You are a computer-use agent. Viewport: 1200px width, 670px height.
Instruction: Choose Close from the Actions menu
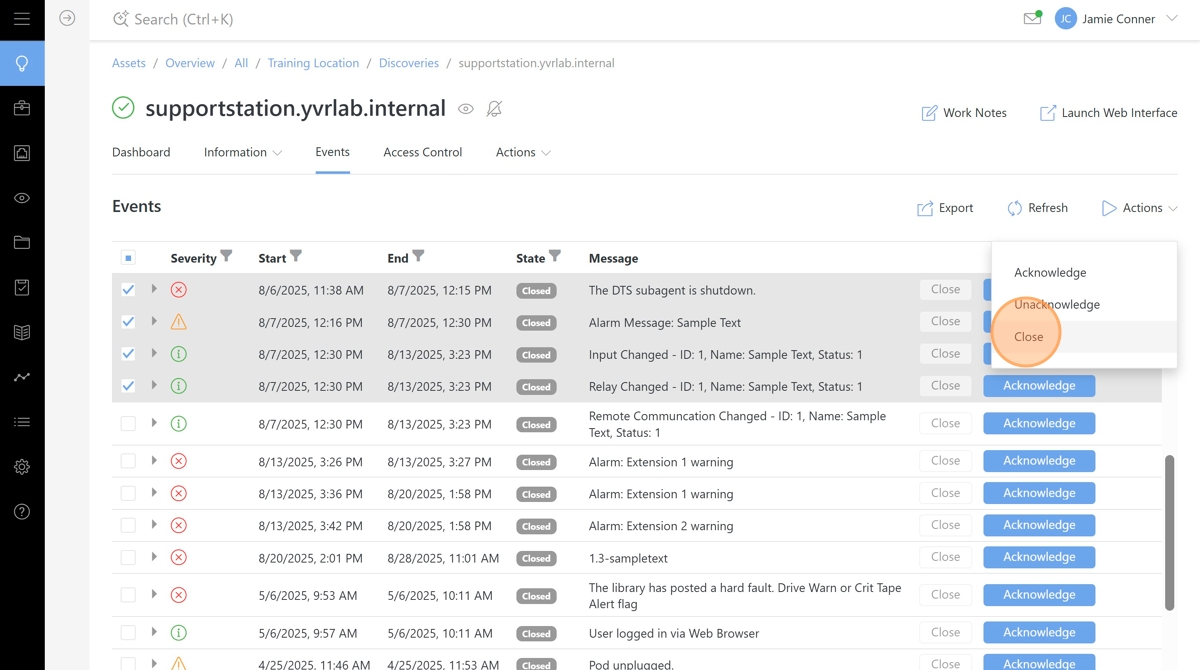point(1028,337)
